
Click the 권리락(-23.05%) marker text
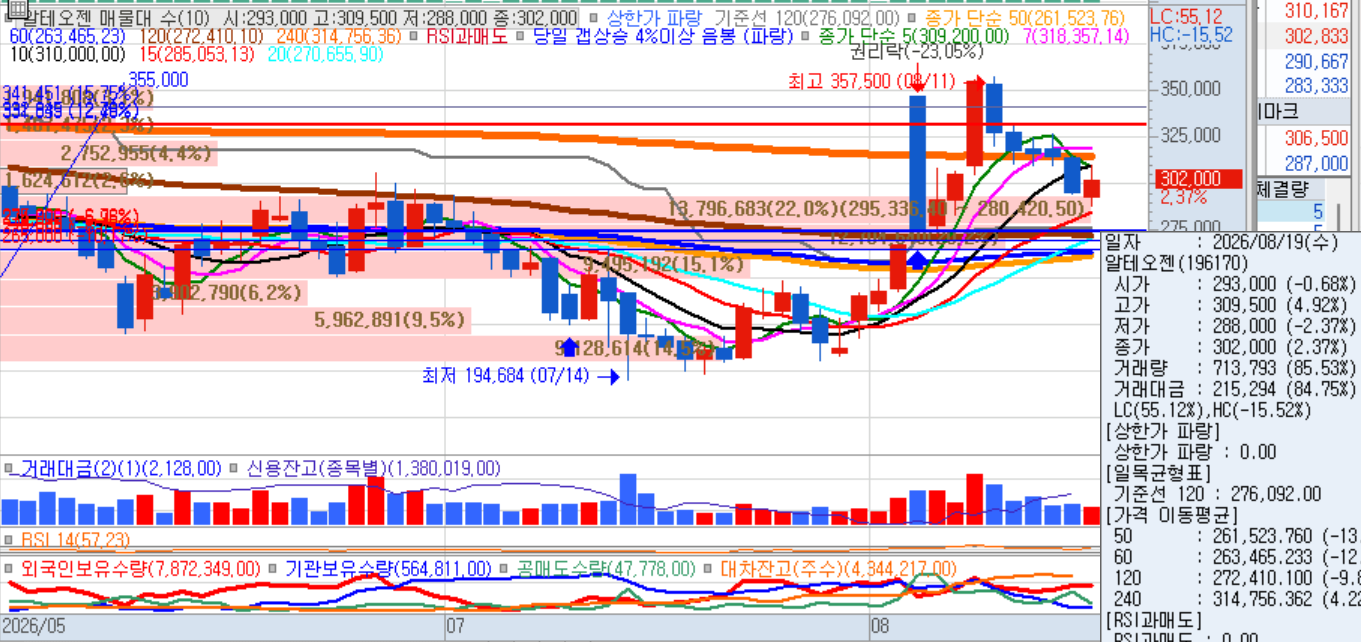[x=916, y=52]
